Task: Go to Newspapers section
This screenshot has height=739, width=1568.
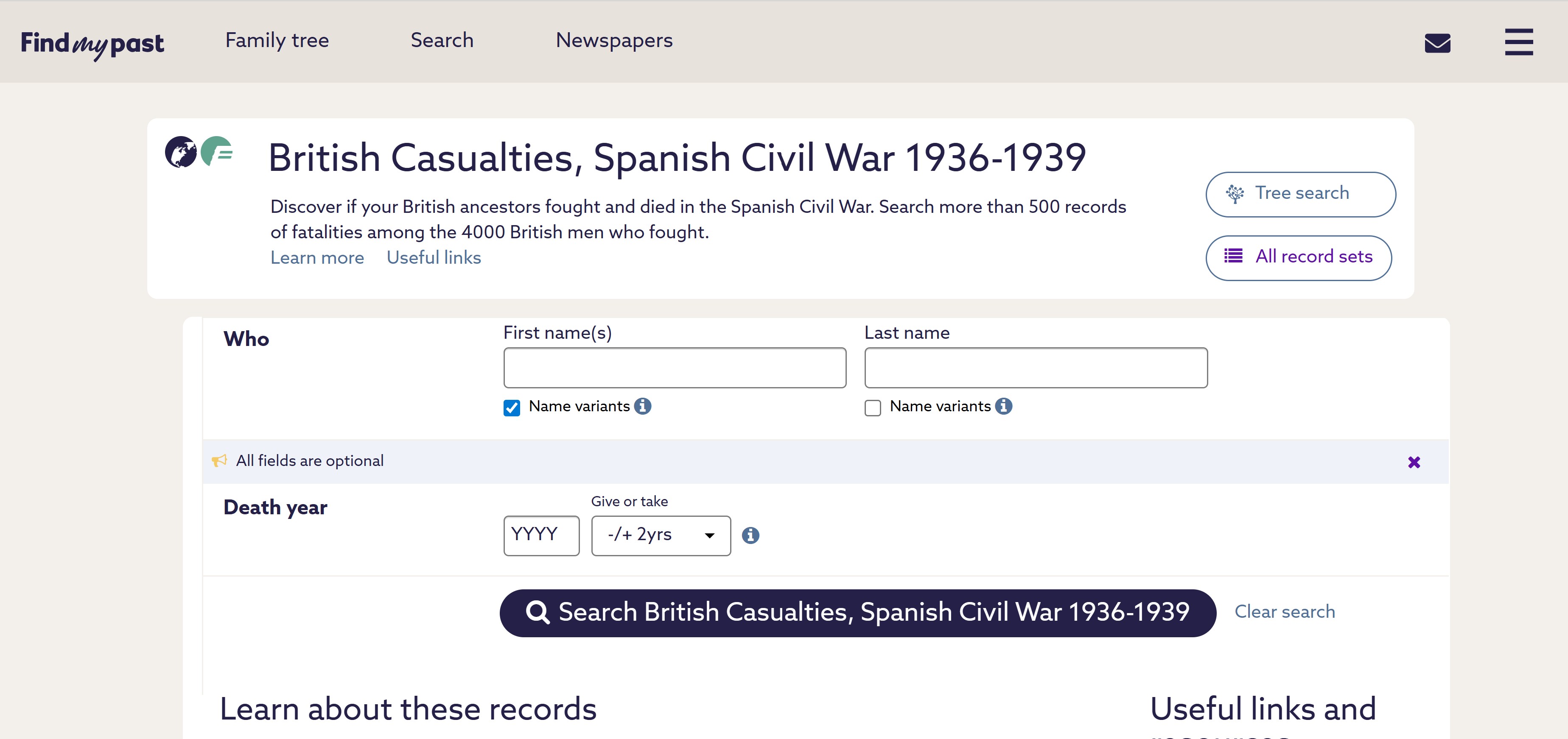Action: 613,40
